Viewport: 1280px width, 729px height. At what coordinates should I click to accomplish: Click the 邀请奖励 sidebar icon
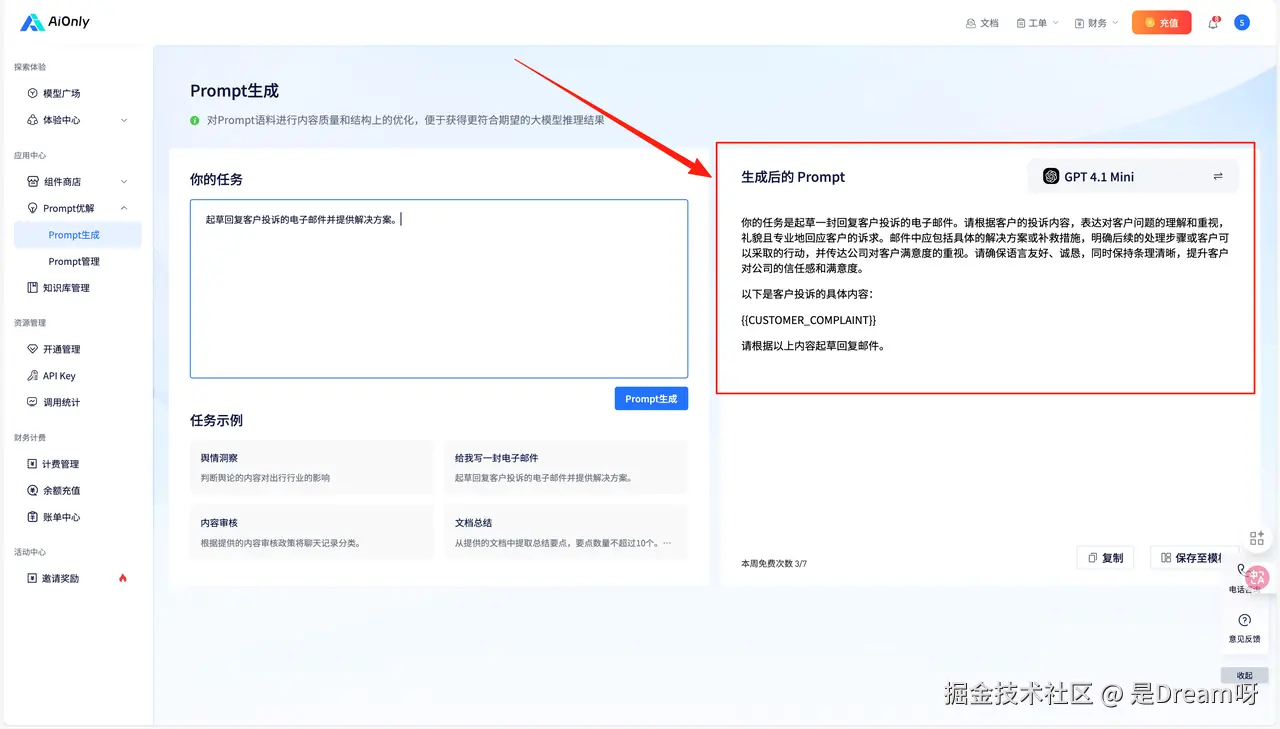click(x=33, y=578)
